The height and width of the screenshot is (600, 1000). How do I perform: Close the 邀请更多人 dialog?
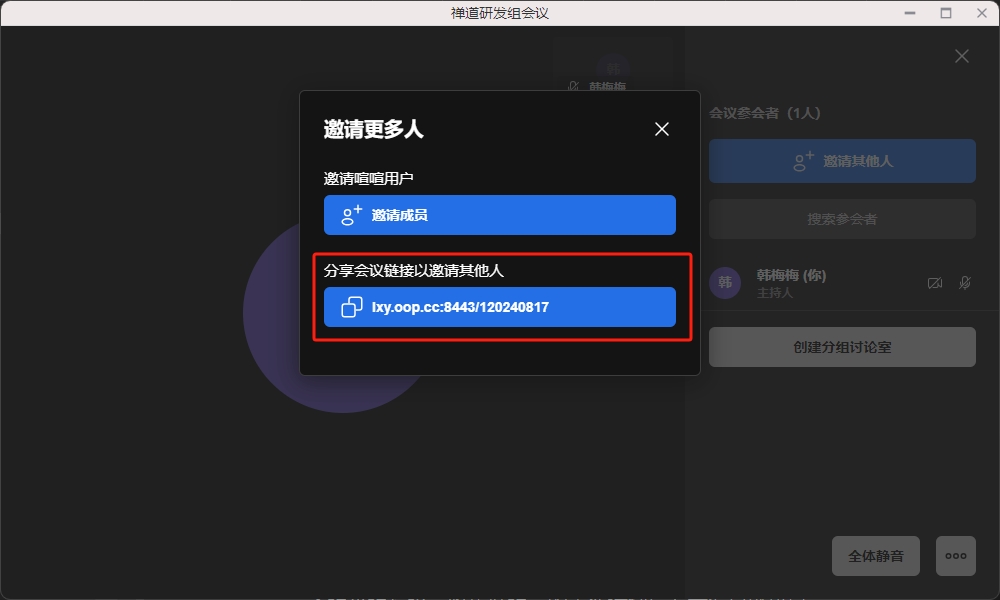point(661,129)
